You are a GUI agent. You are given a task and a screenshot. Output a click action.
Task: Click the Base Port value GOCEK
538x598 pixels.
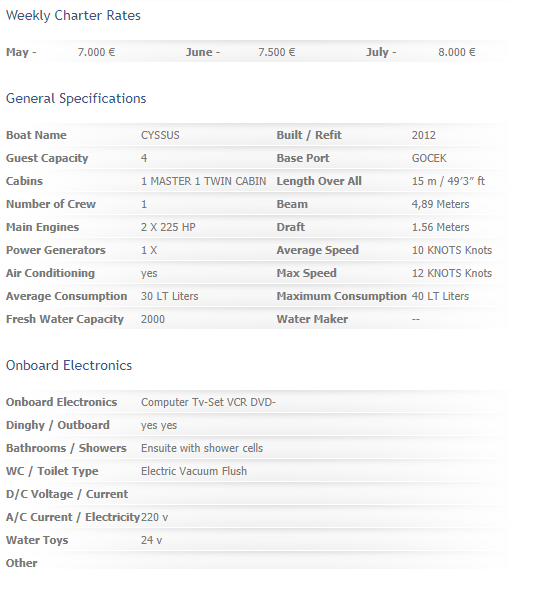click(x=429, y=158)
